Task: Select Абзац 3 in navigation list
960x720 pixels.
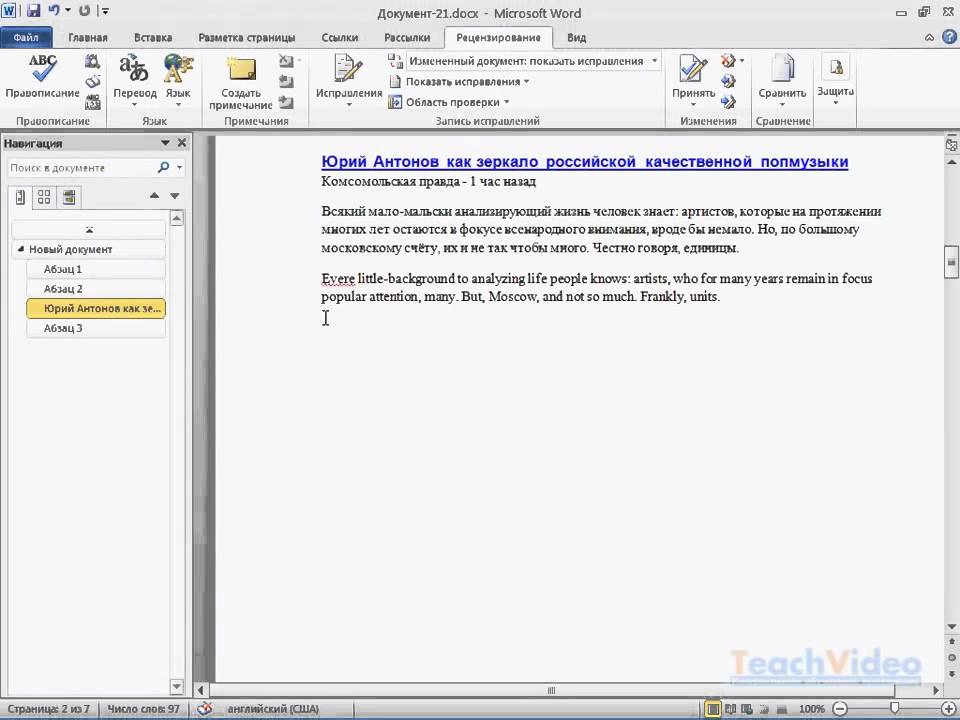Action: point(96,328)
